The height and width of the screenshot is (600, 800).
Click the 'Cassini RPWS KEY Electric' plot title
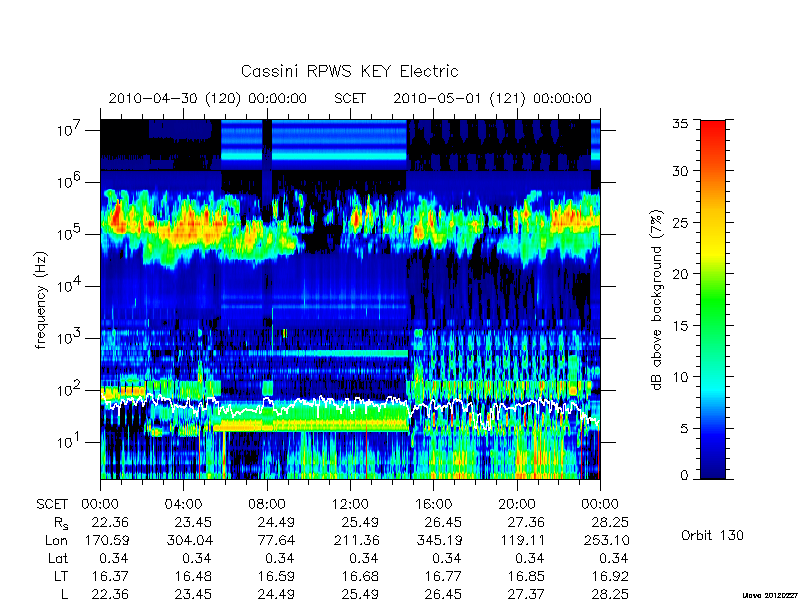pyautogui.click(x=349, y=71)
